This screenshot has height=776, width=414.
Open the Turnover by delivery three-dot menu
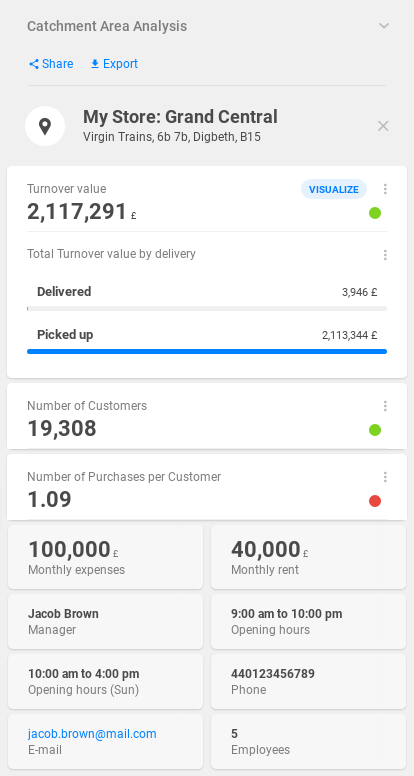[385, 255]
